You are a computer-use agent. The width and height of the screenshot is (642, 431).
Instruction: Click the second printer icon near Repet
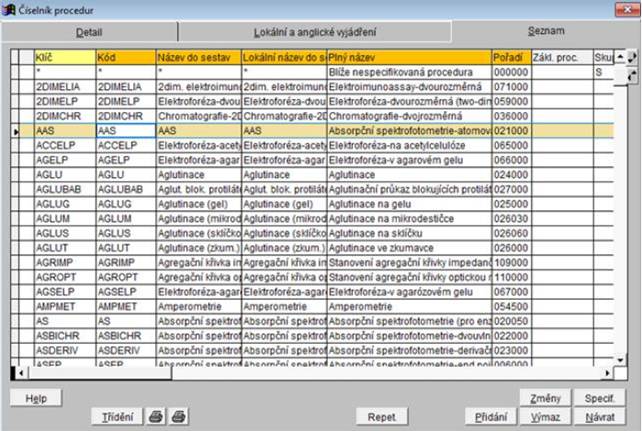(x=178, y=415)
